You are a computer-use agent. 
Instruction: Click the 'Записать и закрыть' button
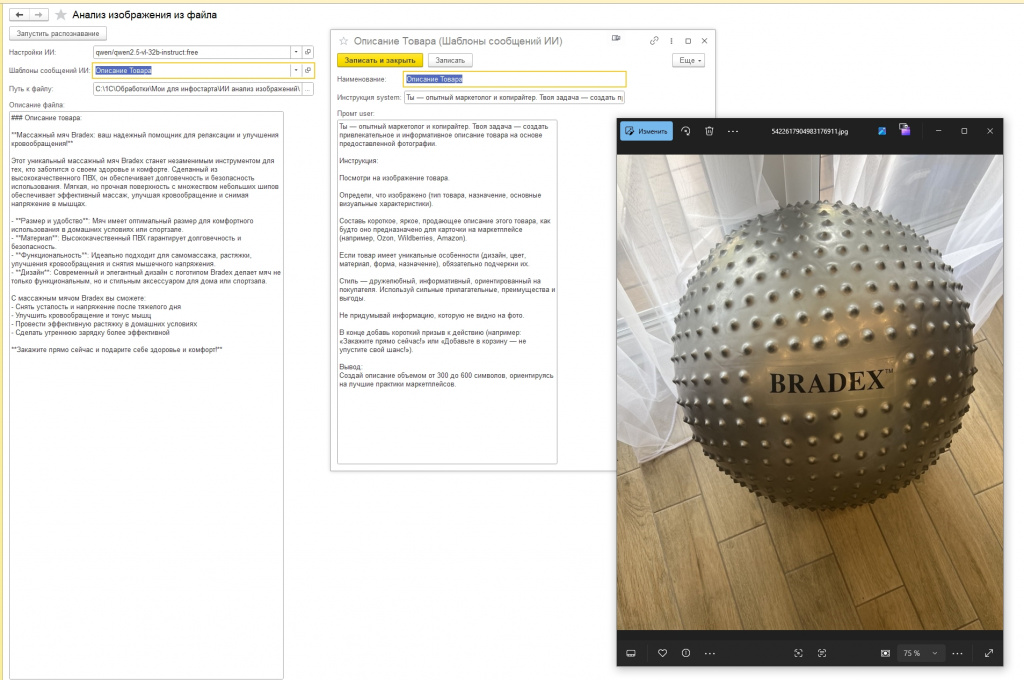(380, 60)
